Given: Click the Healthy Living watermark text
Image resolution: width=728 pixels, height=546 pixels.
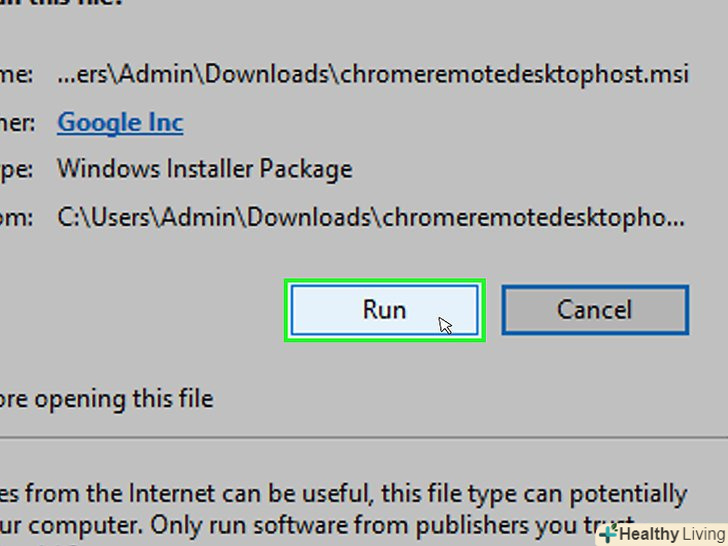Looking at the screenshot, I should point(672,534).
